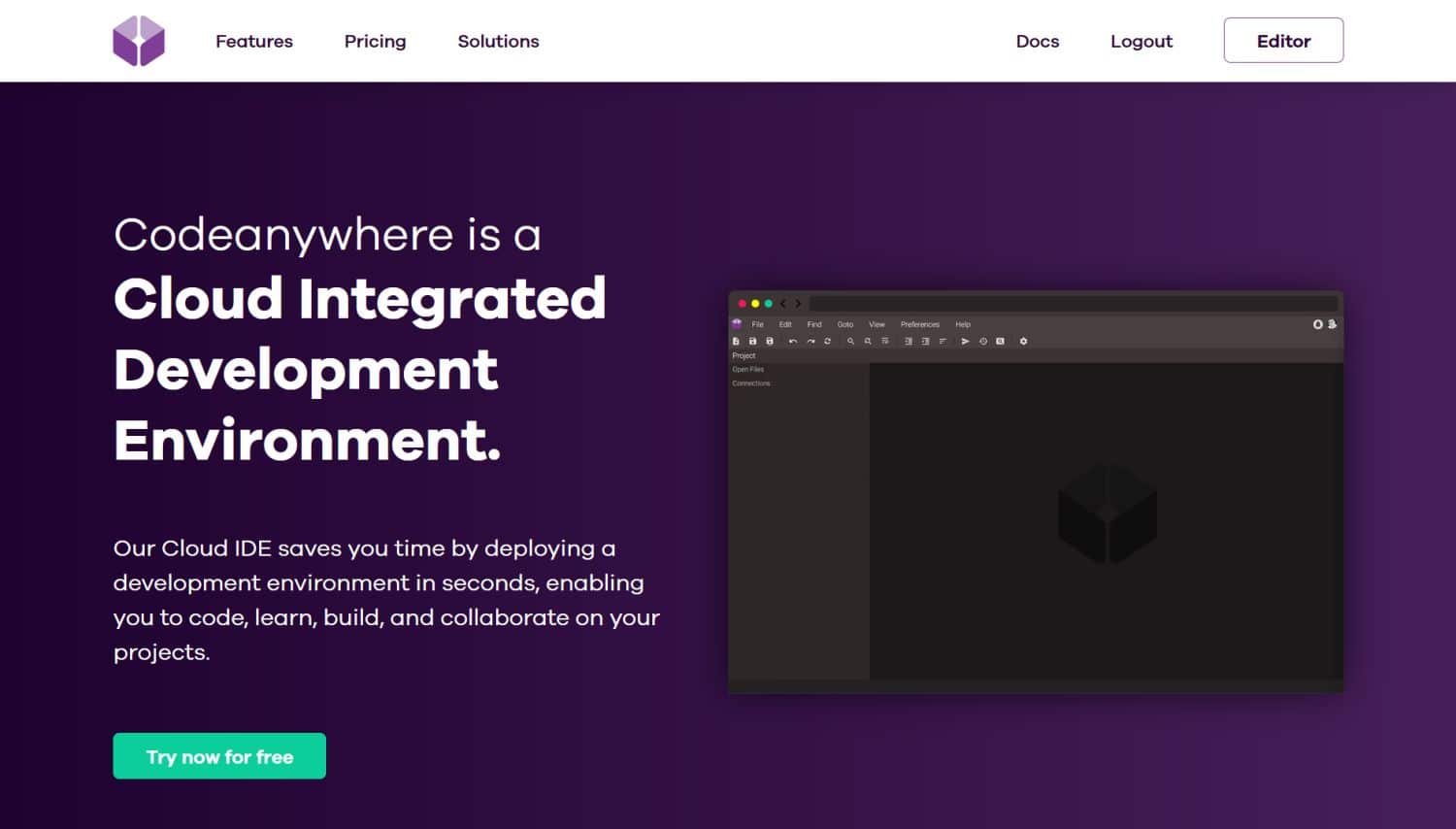Open the Preferences menu in the editor
Image resolution: width=1456 pixels, height=829 pixels.
click(919, 324)
